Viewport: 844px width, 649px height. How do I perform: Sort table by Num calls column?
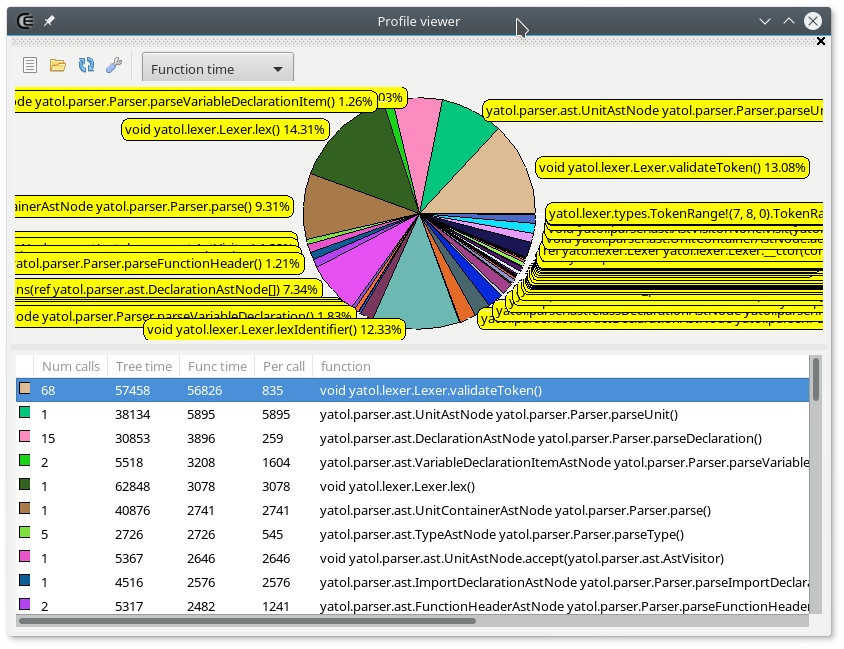[70, 366]
